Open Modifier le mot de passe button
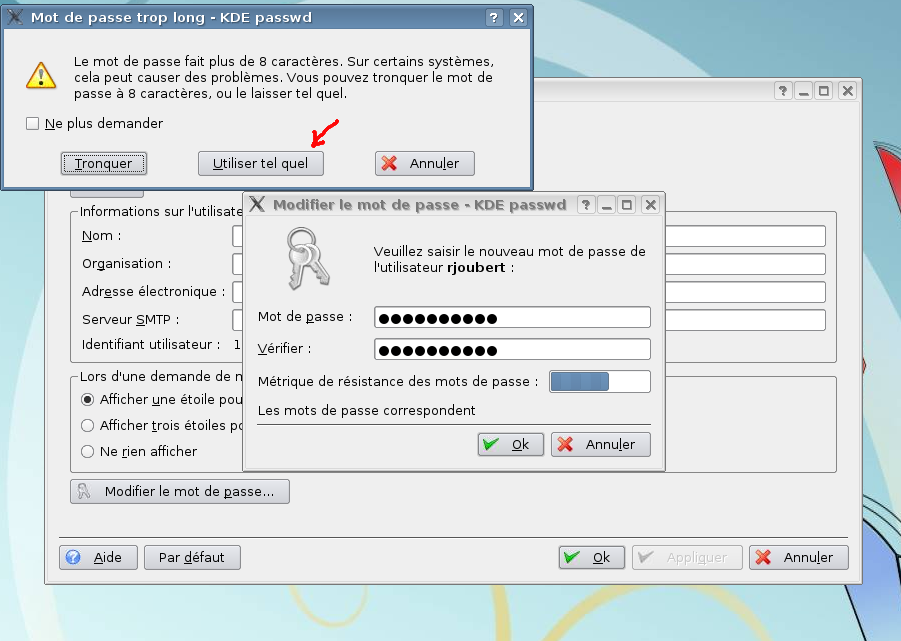Image resolution: width=901 pixels, height=641 pixels. [180, 491]
